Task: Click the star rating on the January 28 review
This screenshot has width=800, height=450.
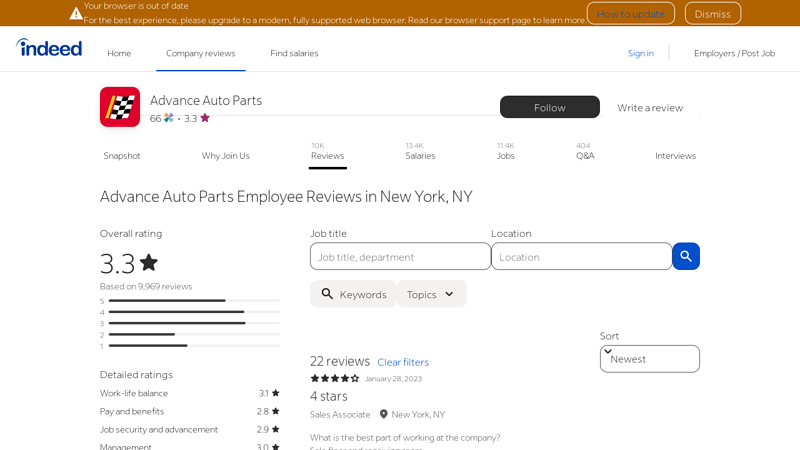Action: tap(335, 379)
